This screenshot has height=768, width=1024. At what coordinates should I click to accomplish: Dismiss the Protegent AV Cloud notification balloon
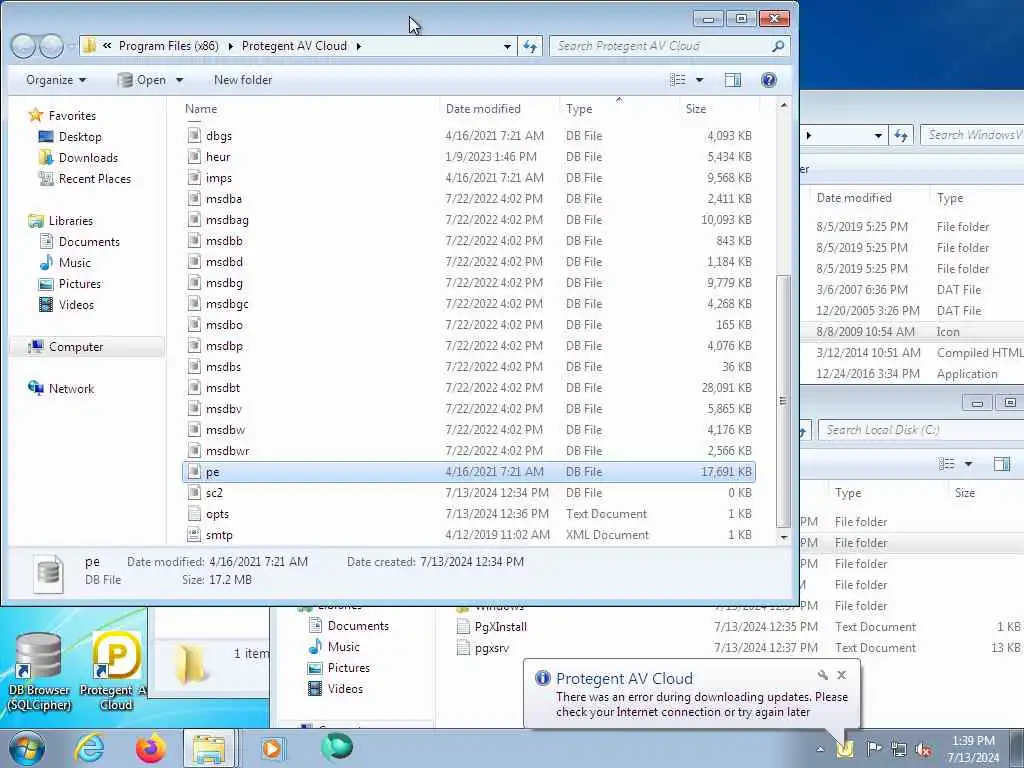click(x=842, y=675)
